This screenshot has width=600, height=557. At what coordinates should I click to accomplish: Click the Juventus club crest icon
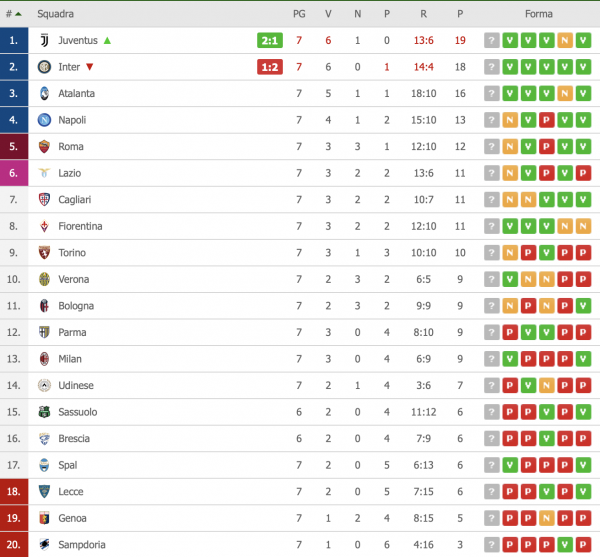[x=44, y=41]
